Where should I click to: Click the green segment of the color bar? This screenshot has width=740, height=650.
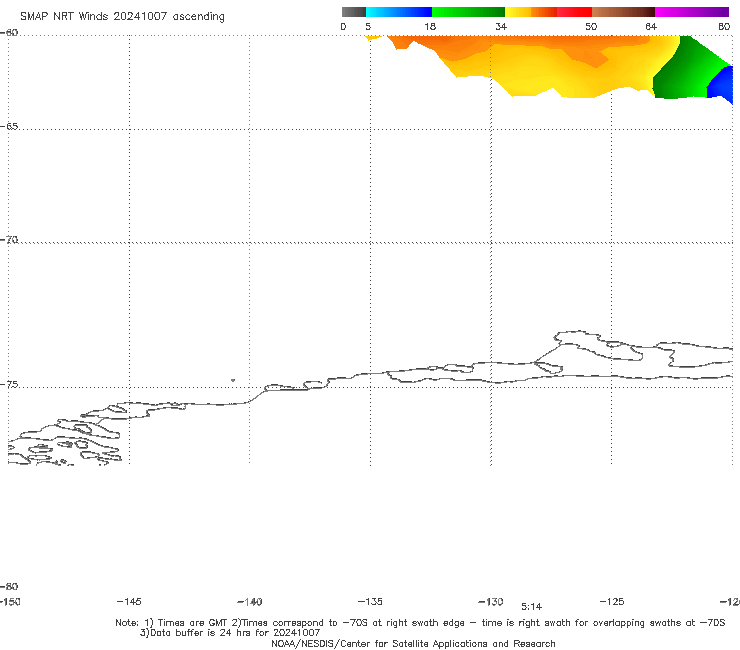(x=468, y=12)
